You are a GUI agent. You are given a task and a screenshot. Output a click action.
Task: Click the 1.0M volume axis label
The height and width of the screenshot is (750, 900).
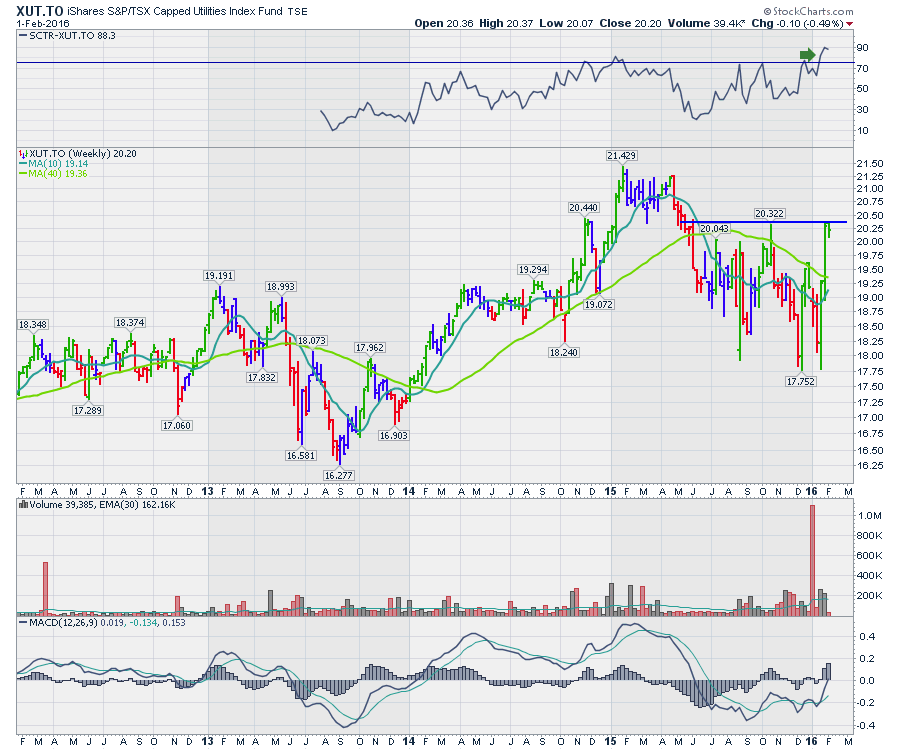click(869, 515)
